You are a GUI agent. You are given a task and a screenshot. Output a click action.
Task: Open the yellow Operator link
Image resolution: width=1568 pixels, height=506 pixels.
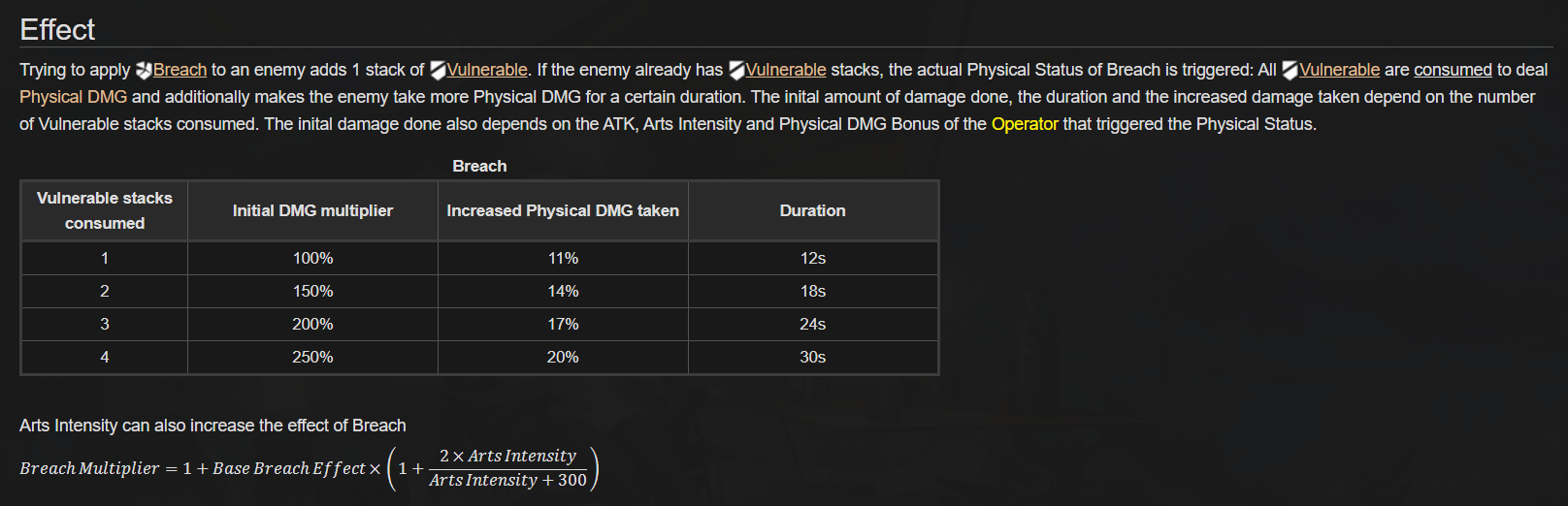(1025, 124)
